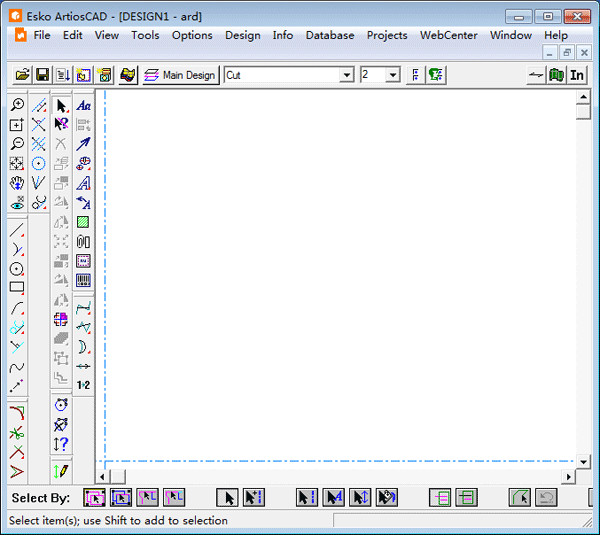
Task: Click the green double-arrow pencil tool
Action: click(61, 471)
